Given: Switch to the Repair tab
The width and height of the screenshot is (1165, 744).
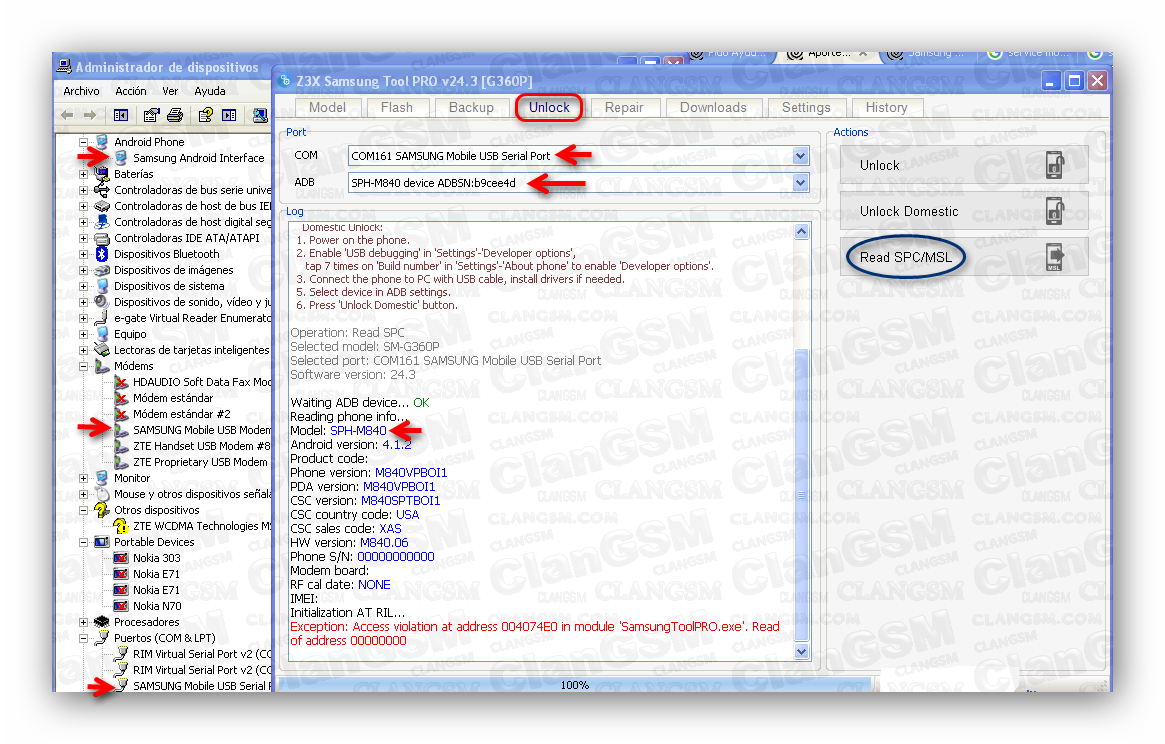Looking at the screenshot, I should click(624, 108).
